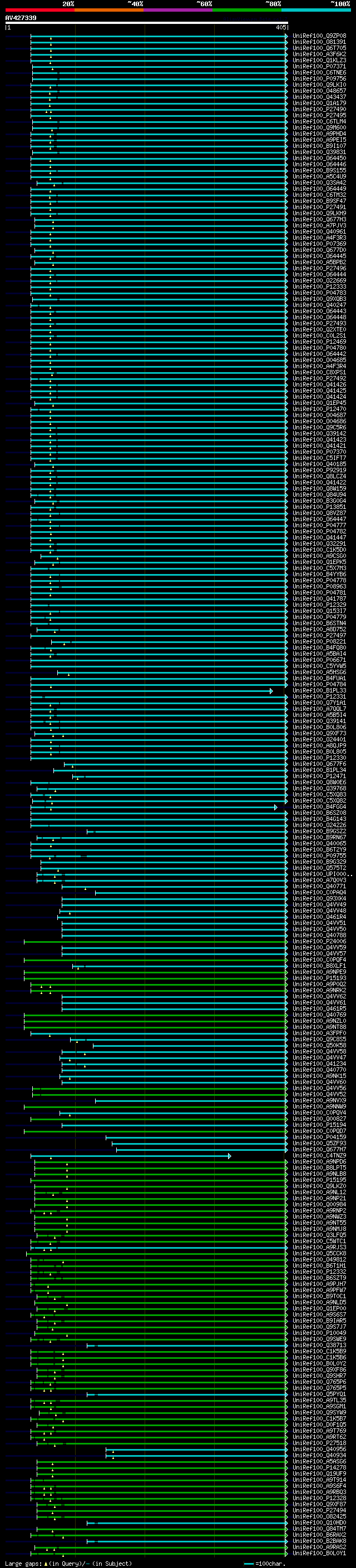Click the arrowhead ending the UniRef100_B4FGG4 alignment bar
The image size is (356, 1568).
point(276,807)
